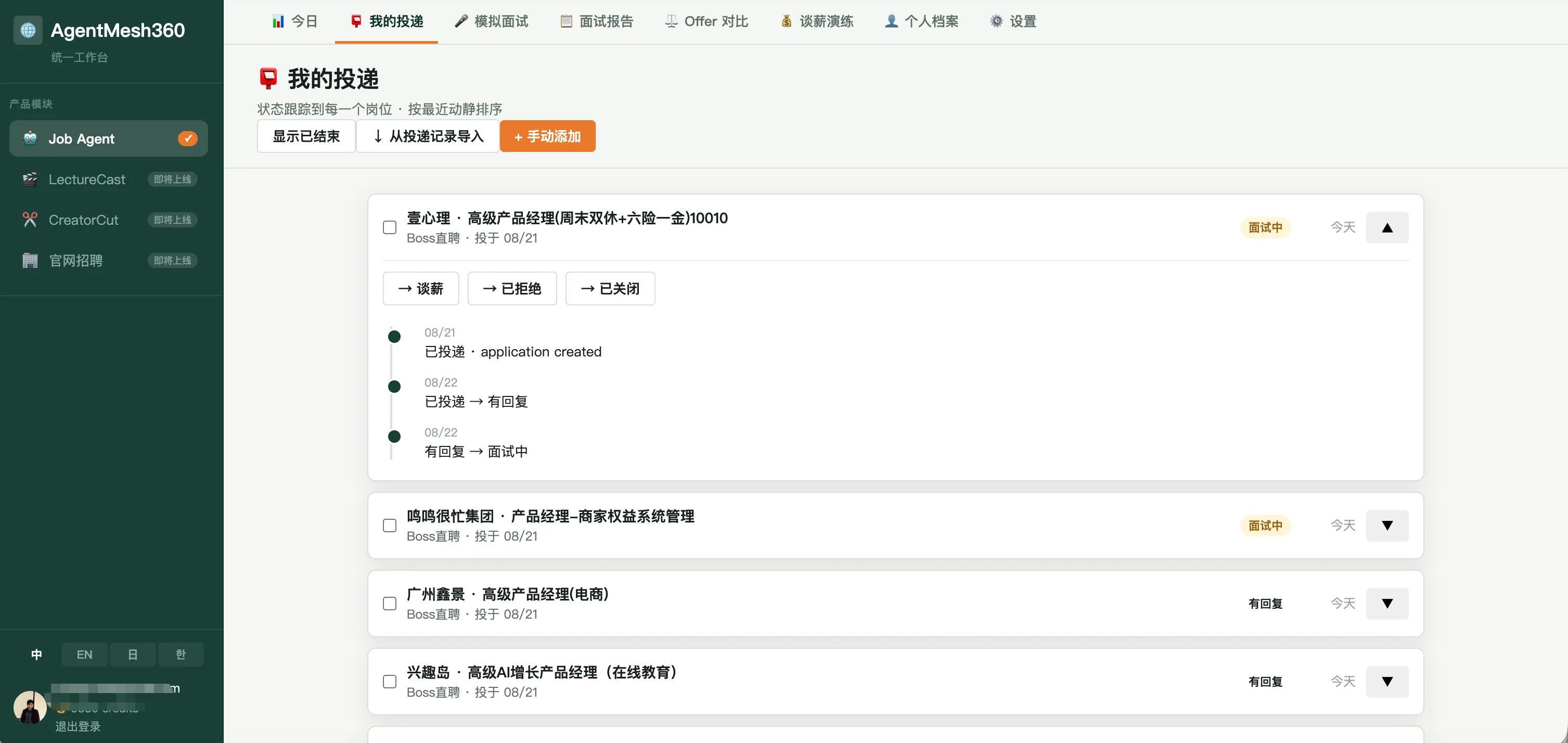Click the 显示已结束 button
Image resolution: width=1568 pixels, height=743 pixels.
tap(306, 136)
